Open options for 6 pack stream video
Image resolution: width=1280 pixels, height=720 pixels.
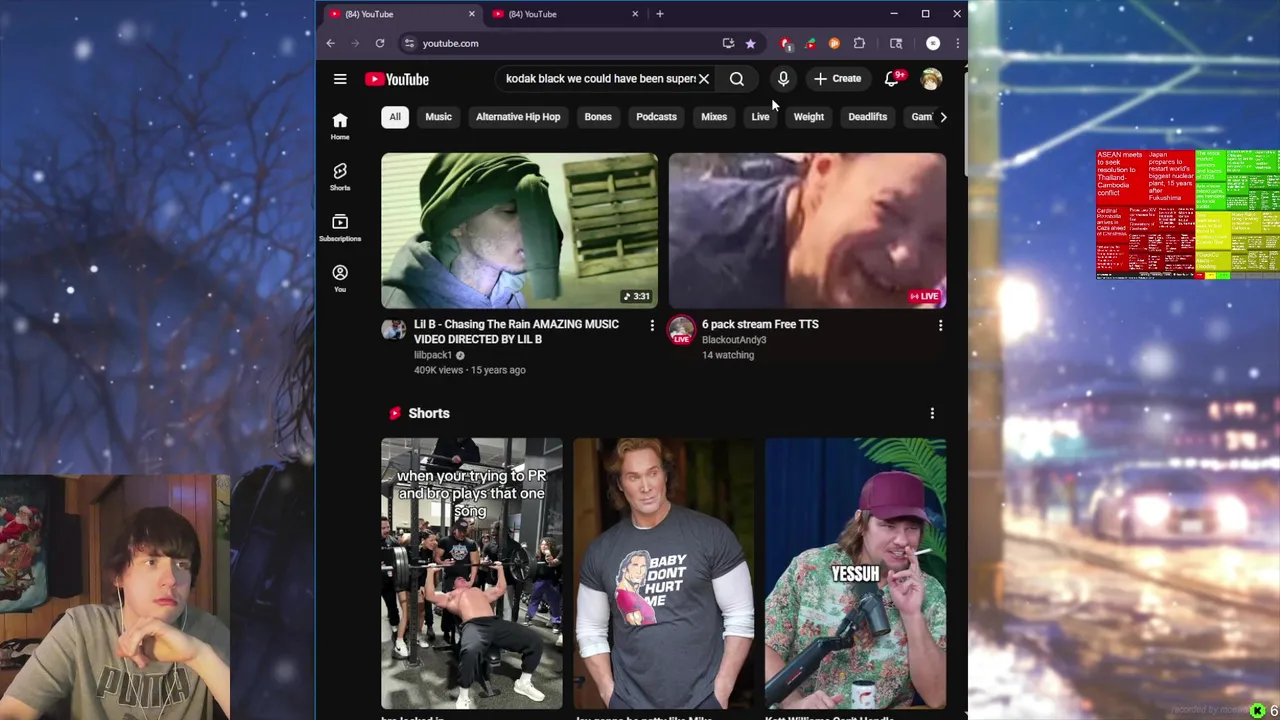pos(940,325)
